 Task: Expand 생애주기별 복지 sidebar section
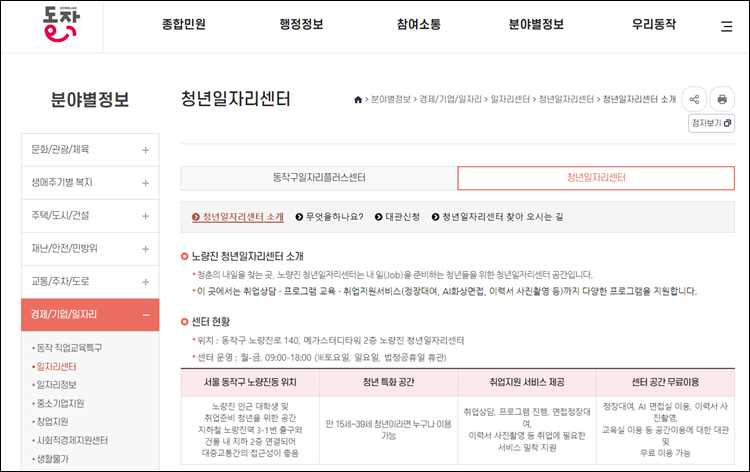(x=90, y=183)
